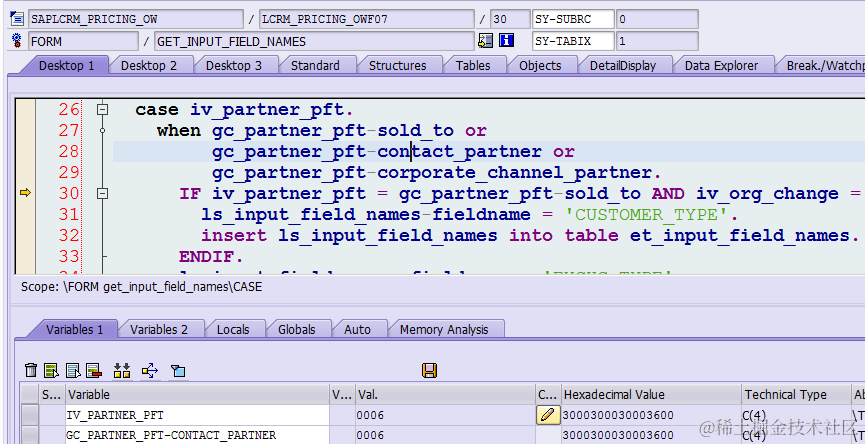This screenshot has height=444, width=865.
Task: Click the yellow execution arrow at line 30
Action: coord(25,192)
